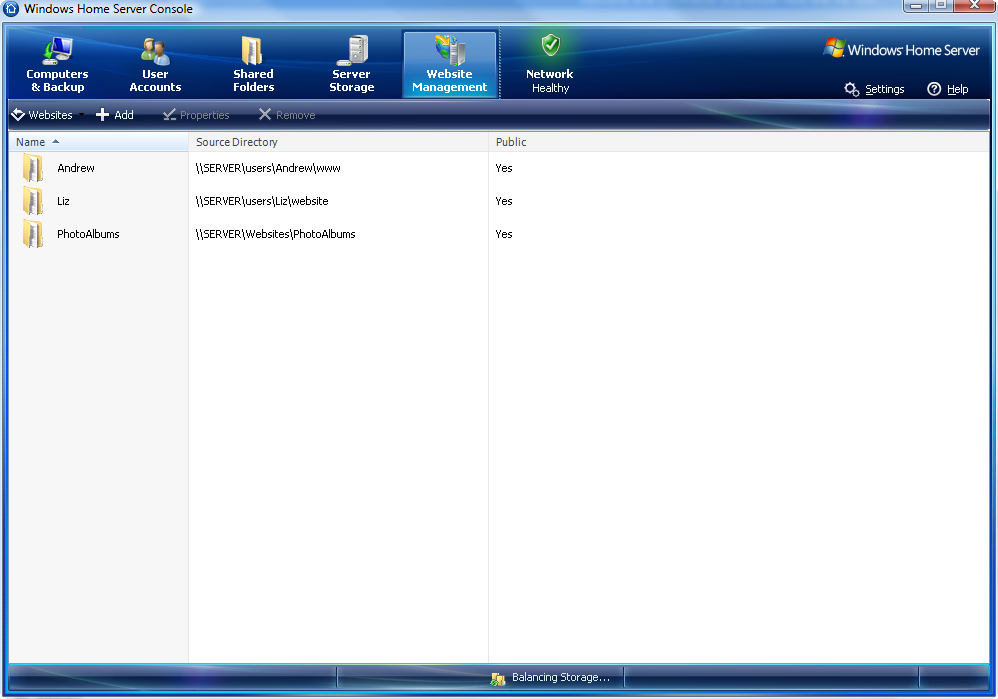998x699 pixels.
Task: Click the Computers & Backup monitor icon
Action: tap(57, 51)
